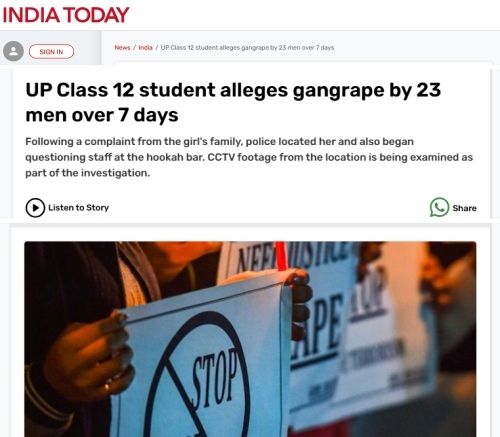This screenshot has width=500, height=437.
Task: Open the India breadcrumb section
Action: click(x=145, y=48)
